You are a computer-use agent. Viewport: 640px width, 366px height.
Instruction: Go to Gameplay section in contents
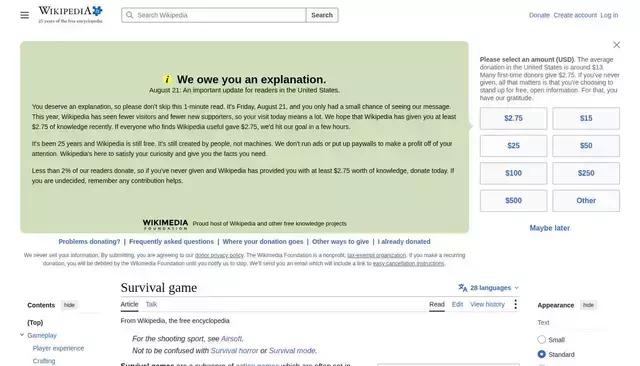coord(42,335)
